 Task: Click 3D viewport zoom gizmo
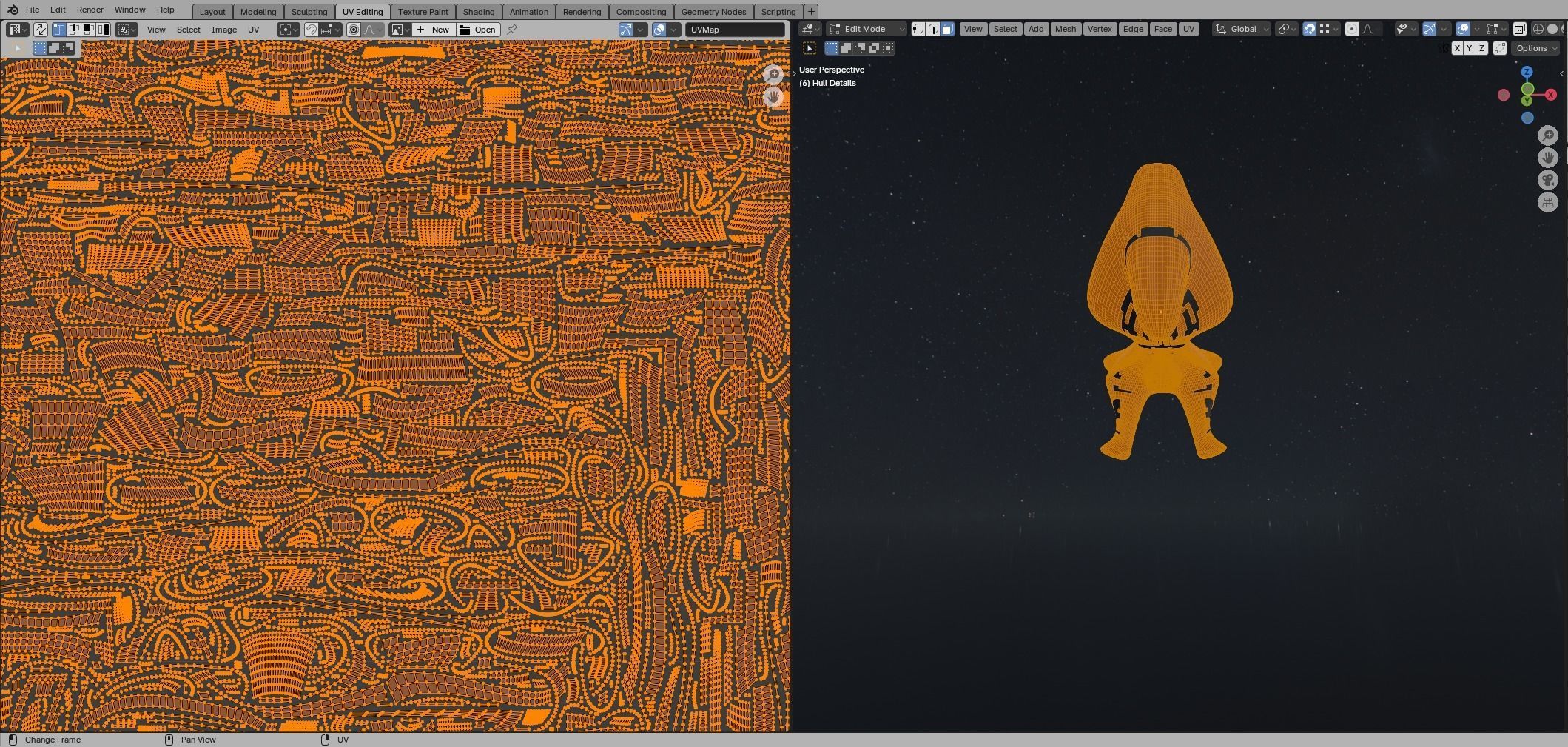1547,135
